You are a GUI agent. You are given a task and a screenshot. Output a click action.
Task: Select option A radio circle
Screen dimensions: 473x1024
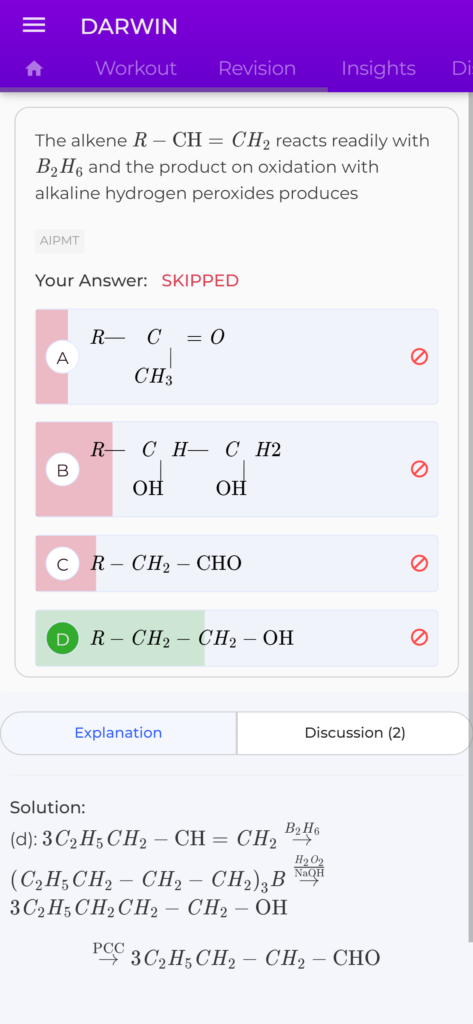pos(63,357)
